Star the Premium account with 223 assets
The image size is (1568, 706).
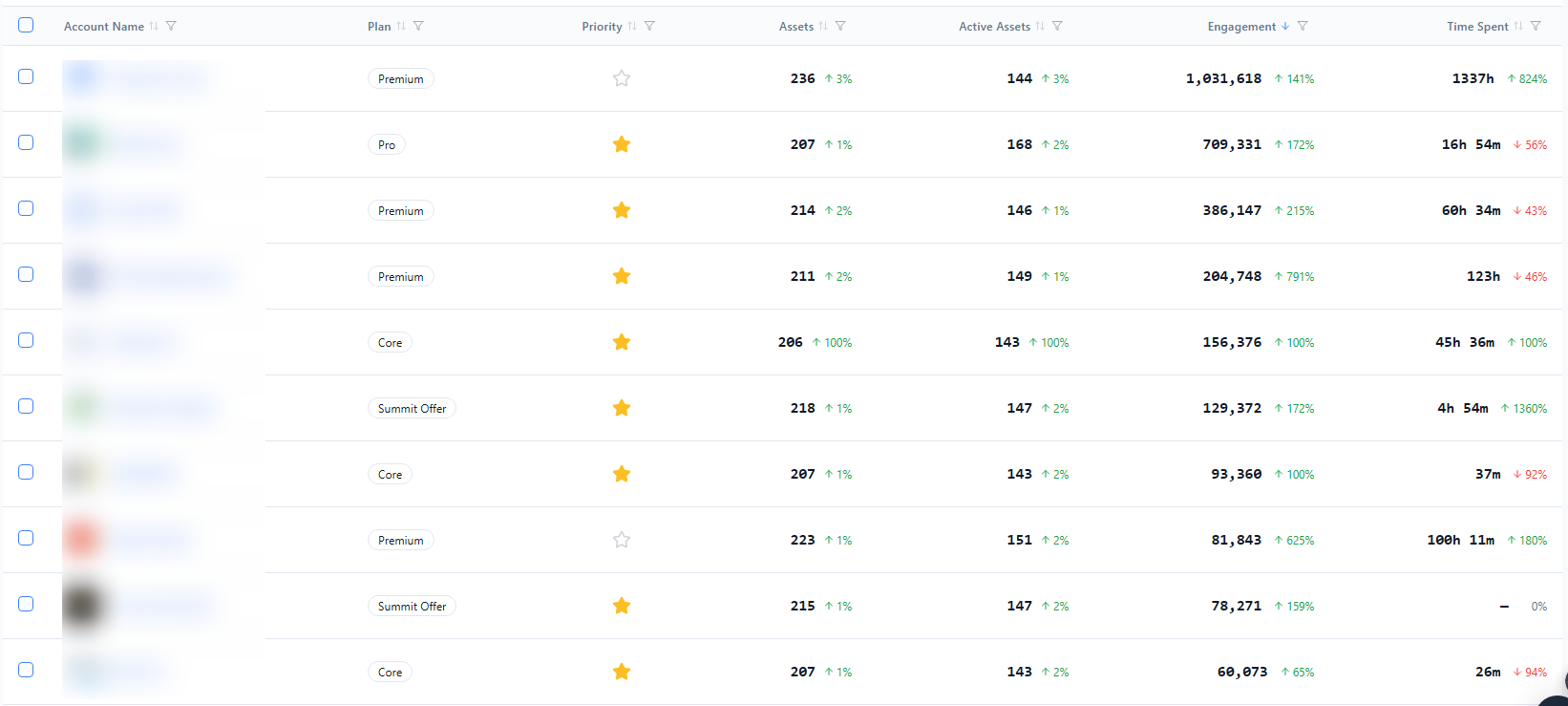coord(622,540)
